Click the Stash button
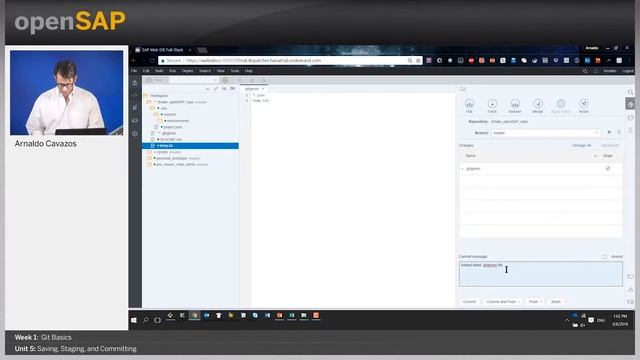This screenshot has height=360, width=640. tap(556, 301)
